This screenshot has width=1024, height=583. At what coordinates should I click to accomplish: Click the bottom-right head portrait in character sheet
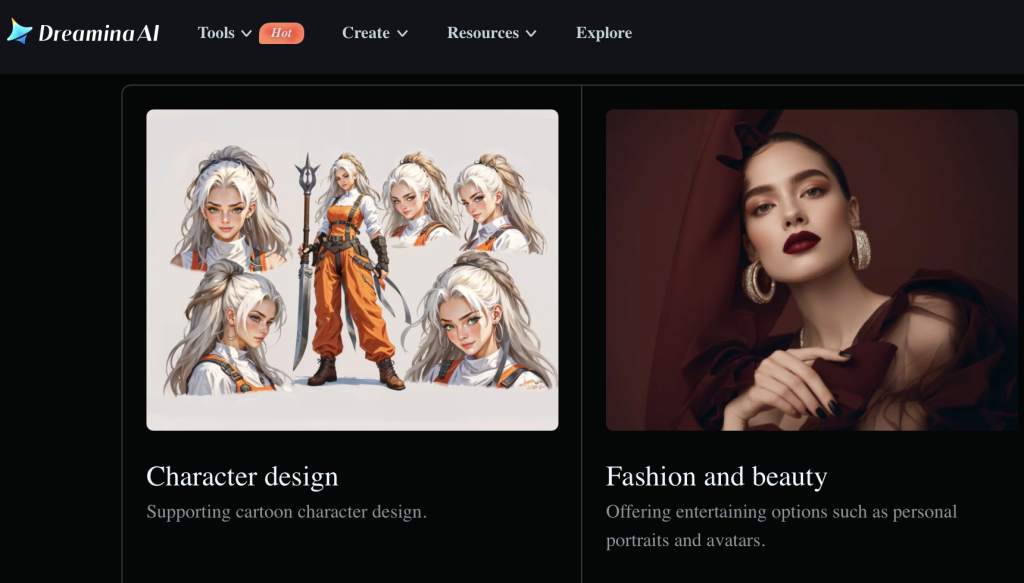(x=478, y=325)
